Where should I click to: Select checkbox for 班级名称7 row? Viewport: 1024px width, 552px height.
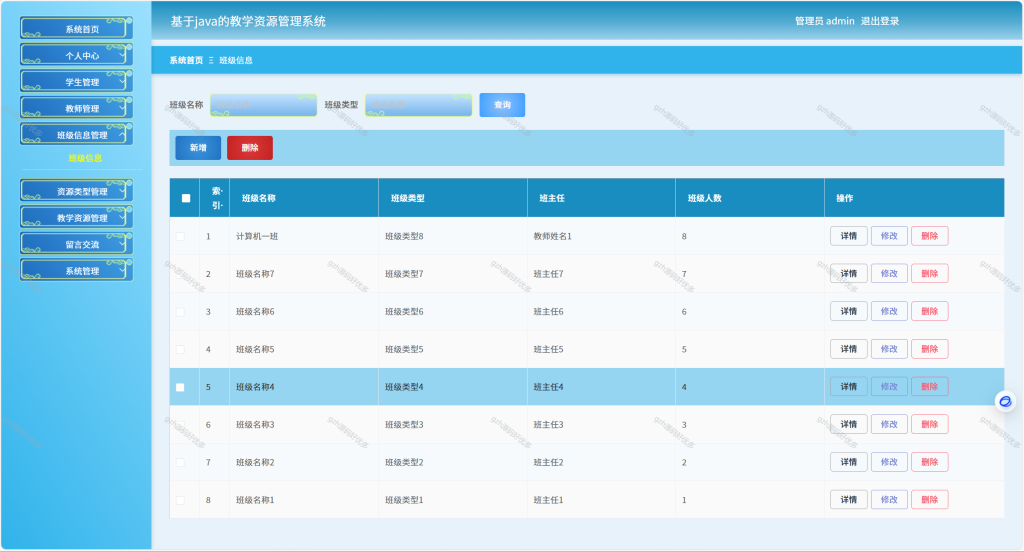(x=180, y=274)
